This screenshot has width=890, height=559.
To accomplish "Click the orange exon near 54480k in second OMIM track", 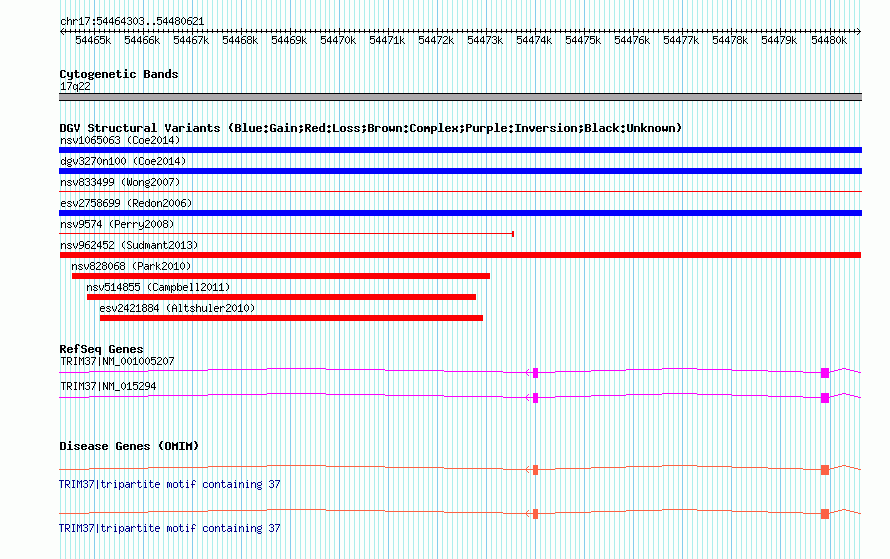I will [x=825, y=514].
